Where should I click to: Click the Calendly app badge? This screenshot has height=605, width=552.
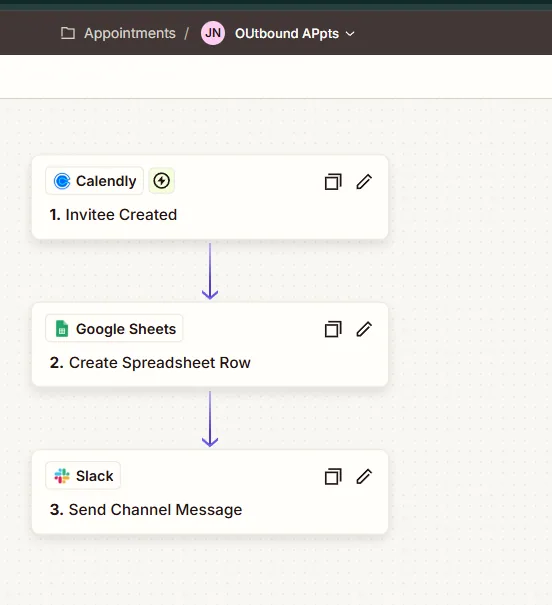pyautogui.click(x=95, y=181)
